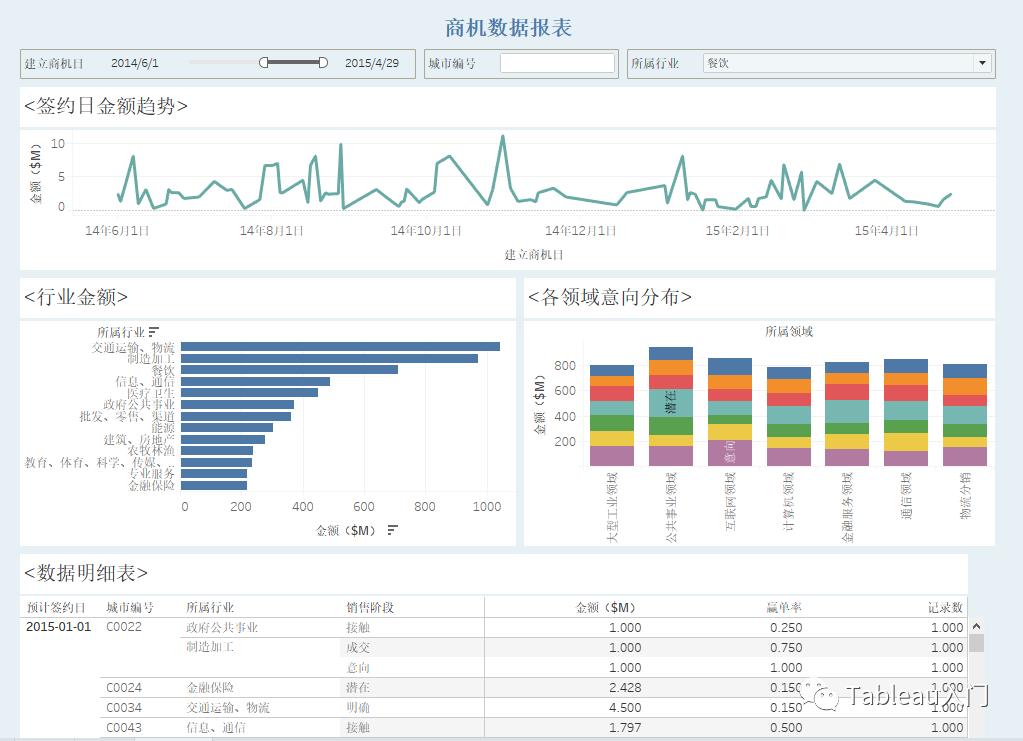Viewport: 1023px width, 741px height.
Task: Click the 2.428 amount cell
Action: pos(625,688)
